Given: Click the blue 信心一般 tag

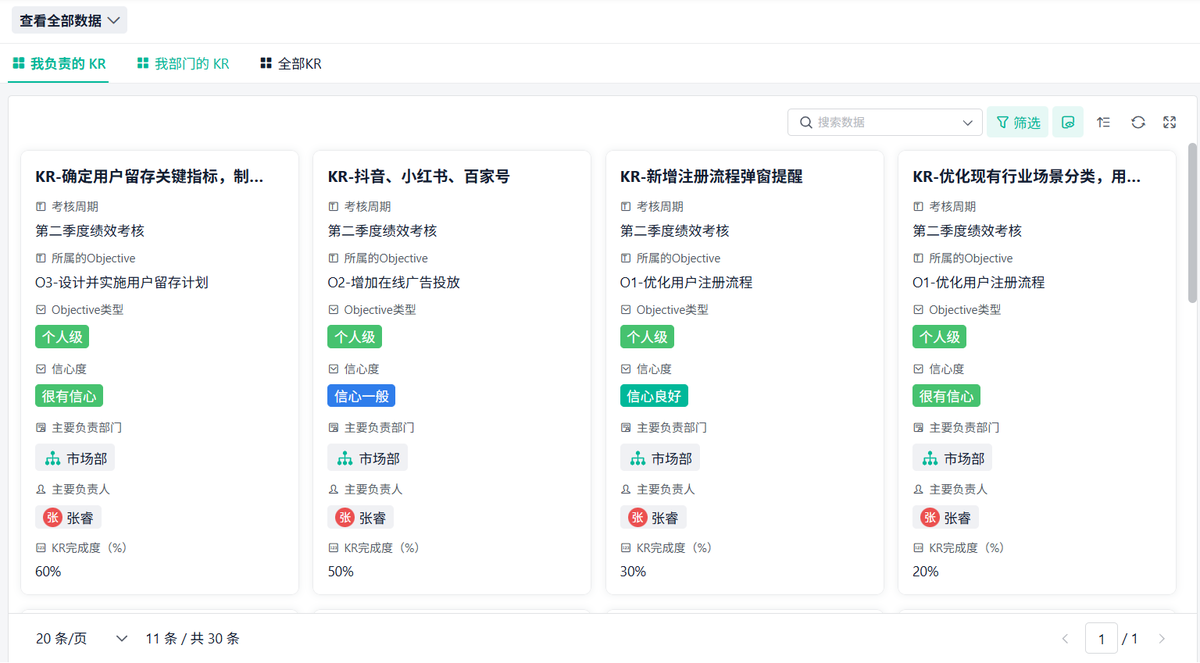Looking at the screenshot, I should [x=361, y=396].
